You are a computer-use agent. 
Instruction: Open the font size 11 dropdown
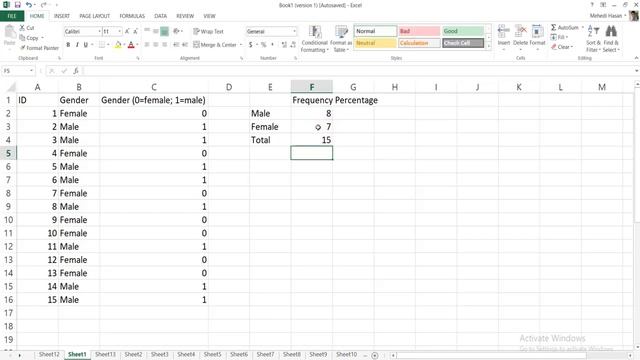pos(120,31)
